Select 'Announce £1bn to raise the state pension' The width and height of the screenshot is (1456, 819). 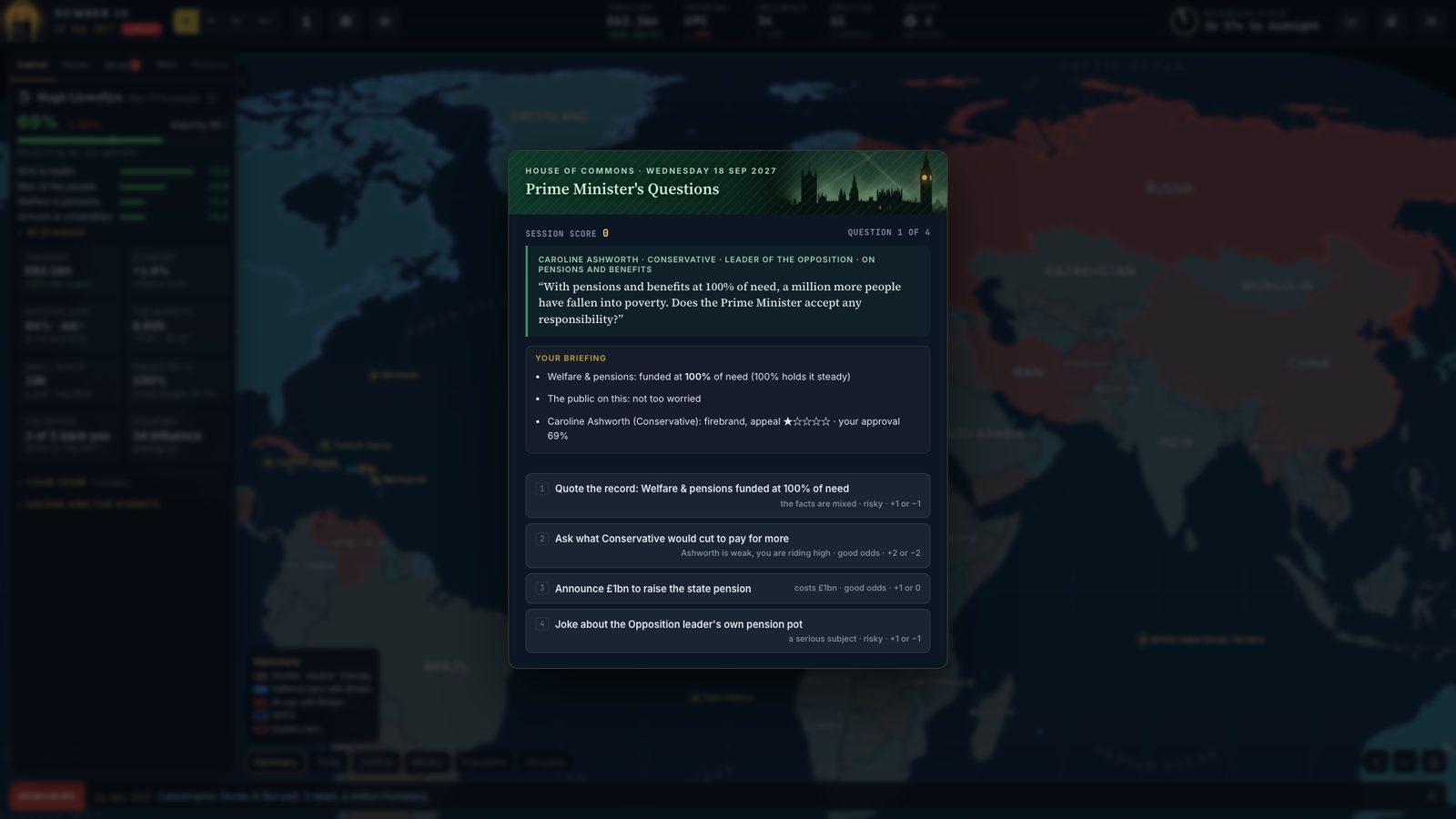[x=727, y=589]
